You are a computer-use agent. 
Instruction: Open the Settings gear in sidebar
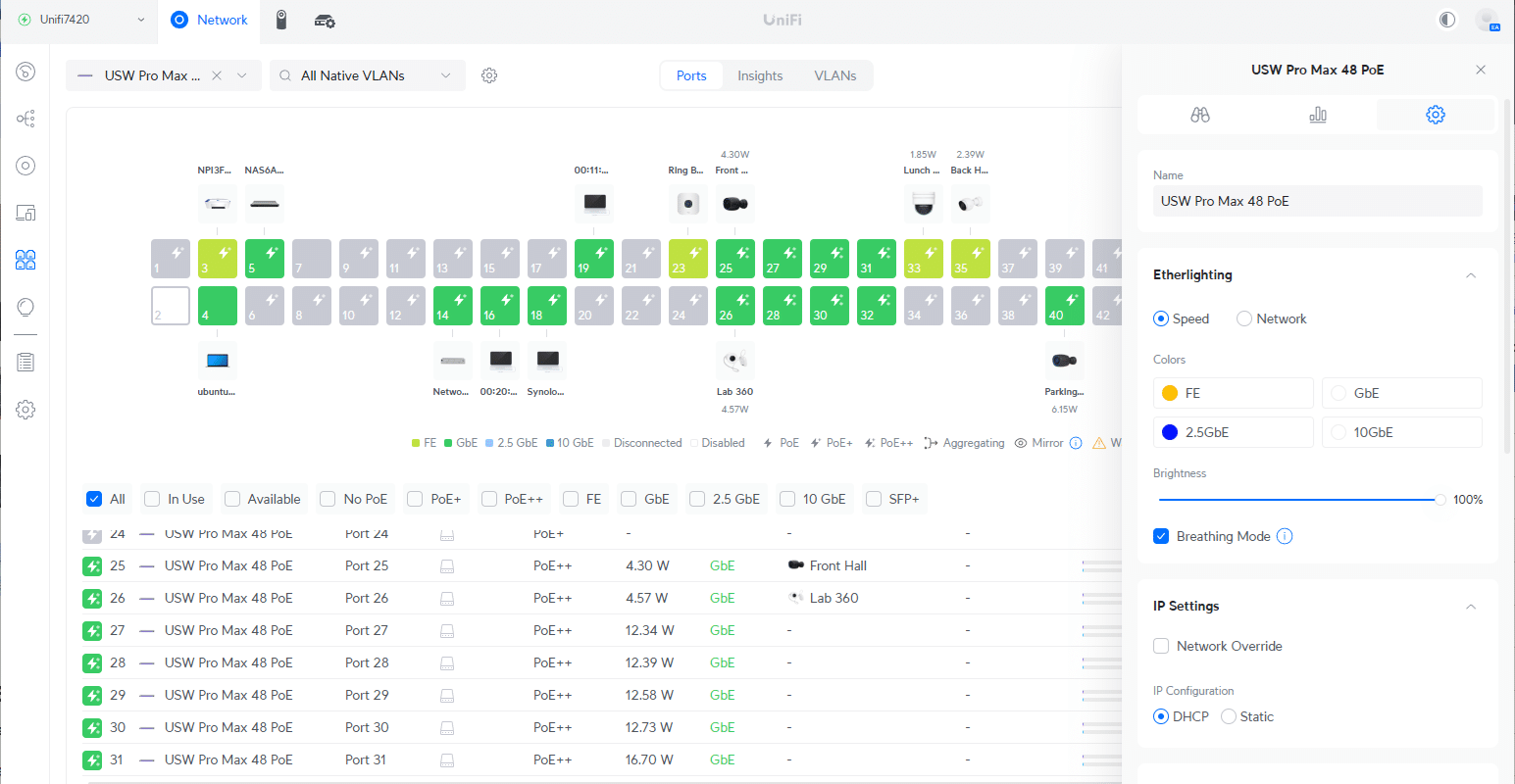pos(26,410)
